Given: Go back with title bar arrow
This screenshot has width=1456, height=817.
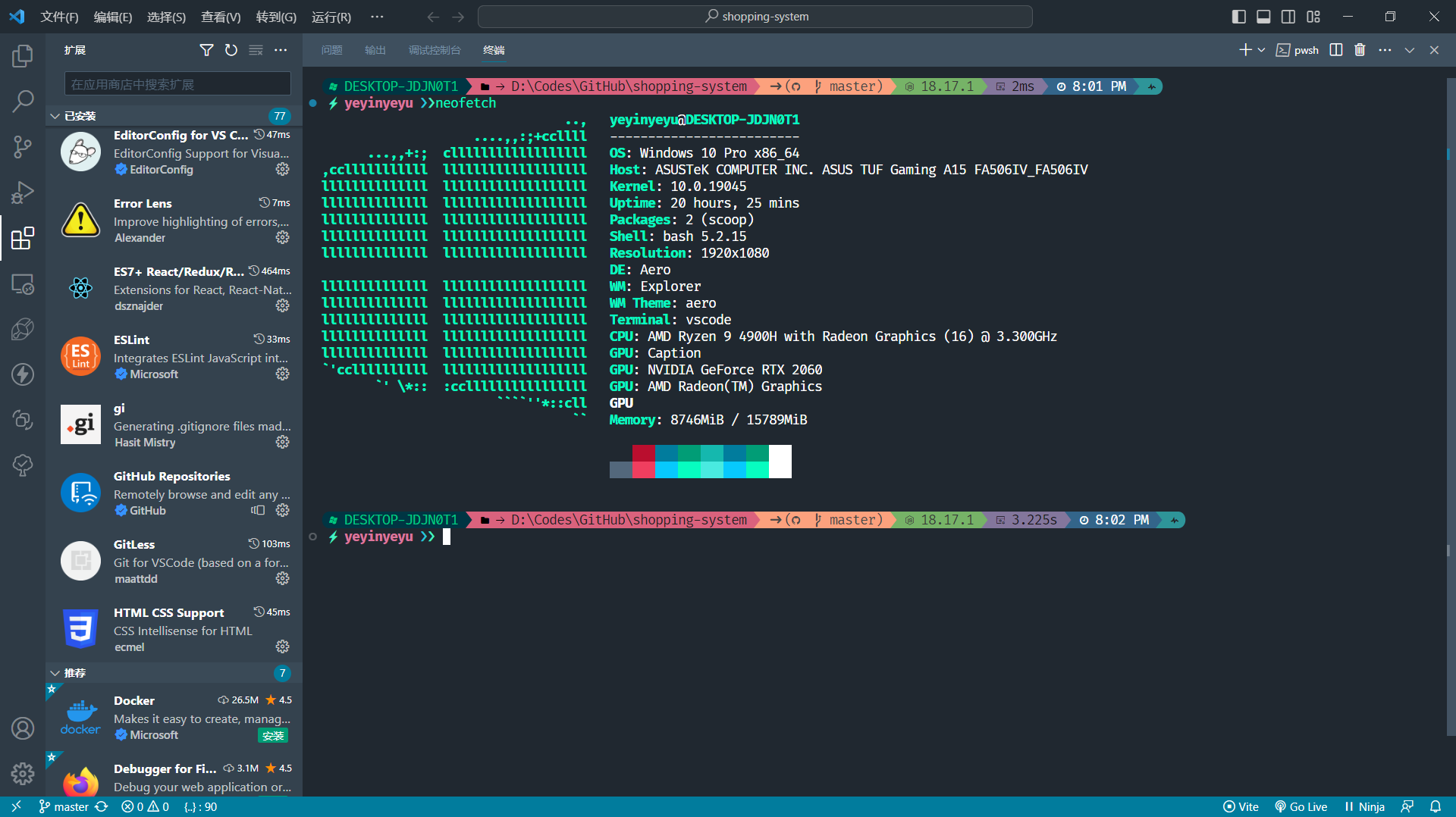Looking at the screenshot, I should point(433,17).
